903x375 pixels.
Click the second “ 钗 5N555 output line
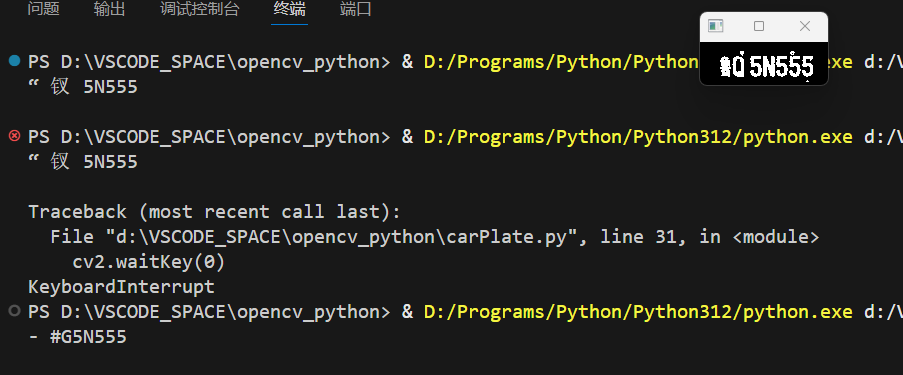coord(83,162)
